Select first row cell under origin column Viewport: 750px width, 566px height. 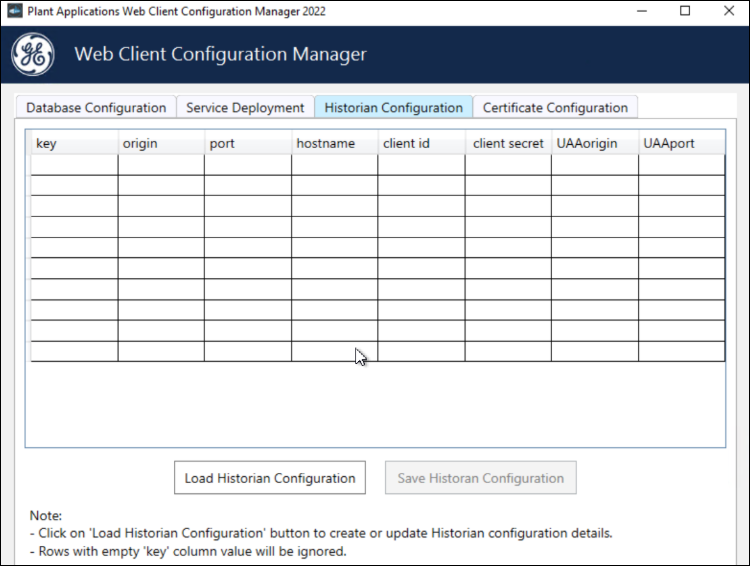point(161,165)
